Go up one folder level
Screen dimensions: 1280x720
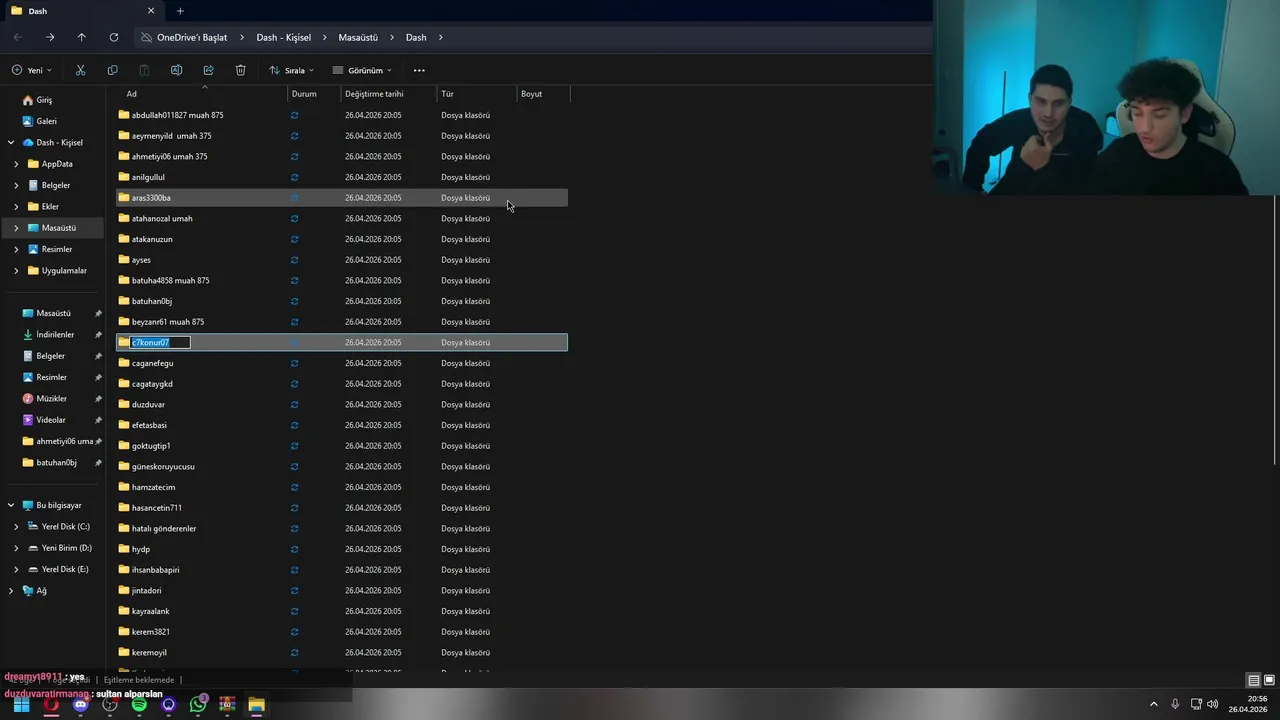[x=82, y=37]
